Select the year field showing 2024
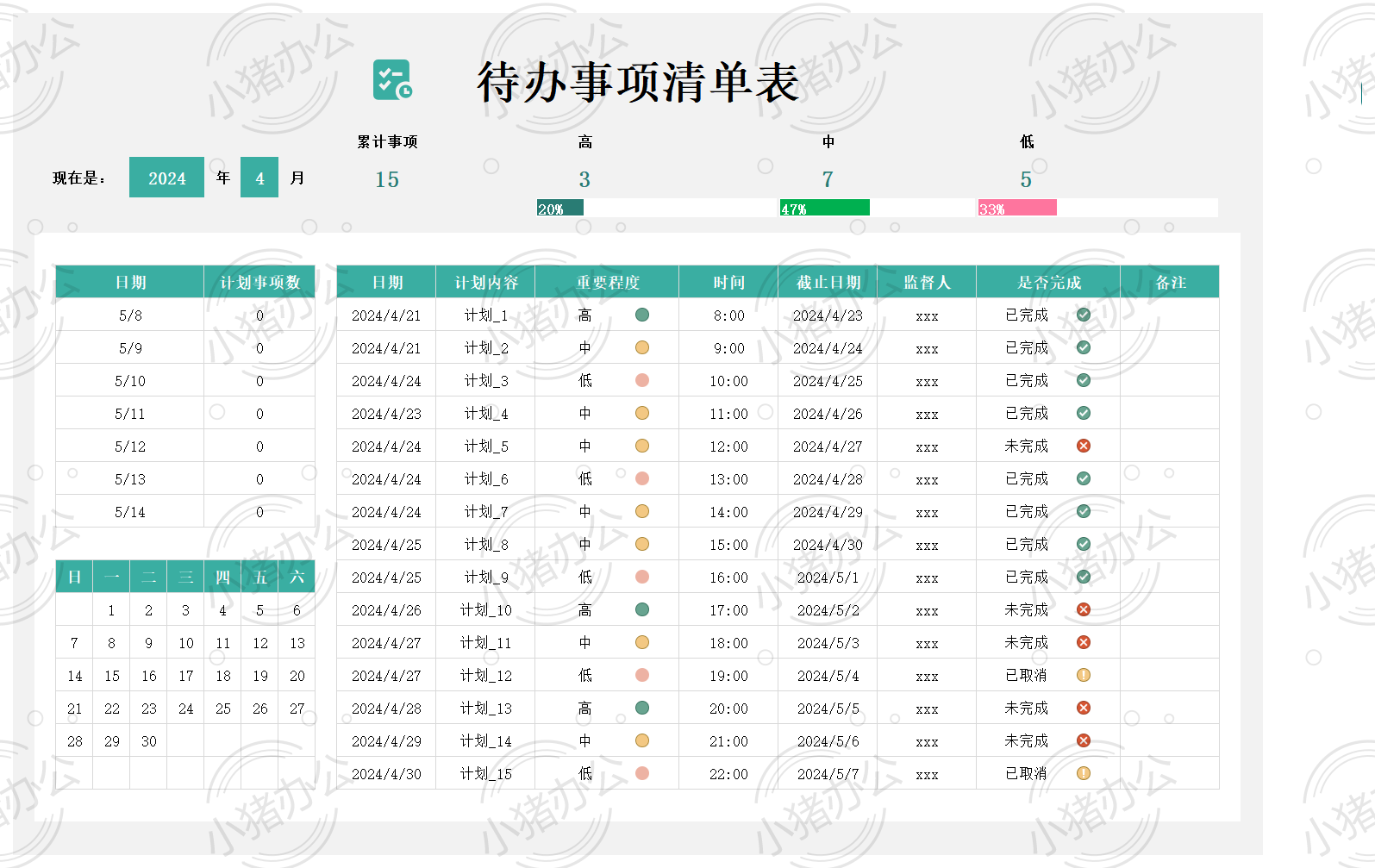 (x=166, y=178)
